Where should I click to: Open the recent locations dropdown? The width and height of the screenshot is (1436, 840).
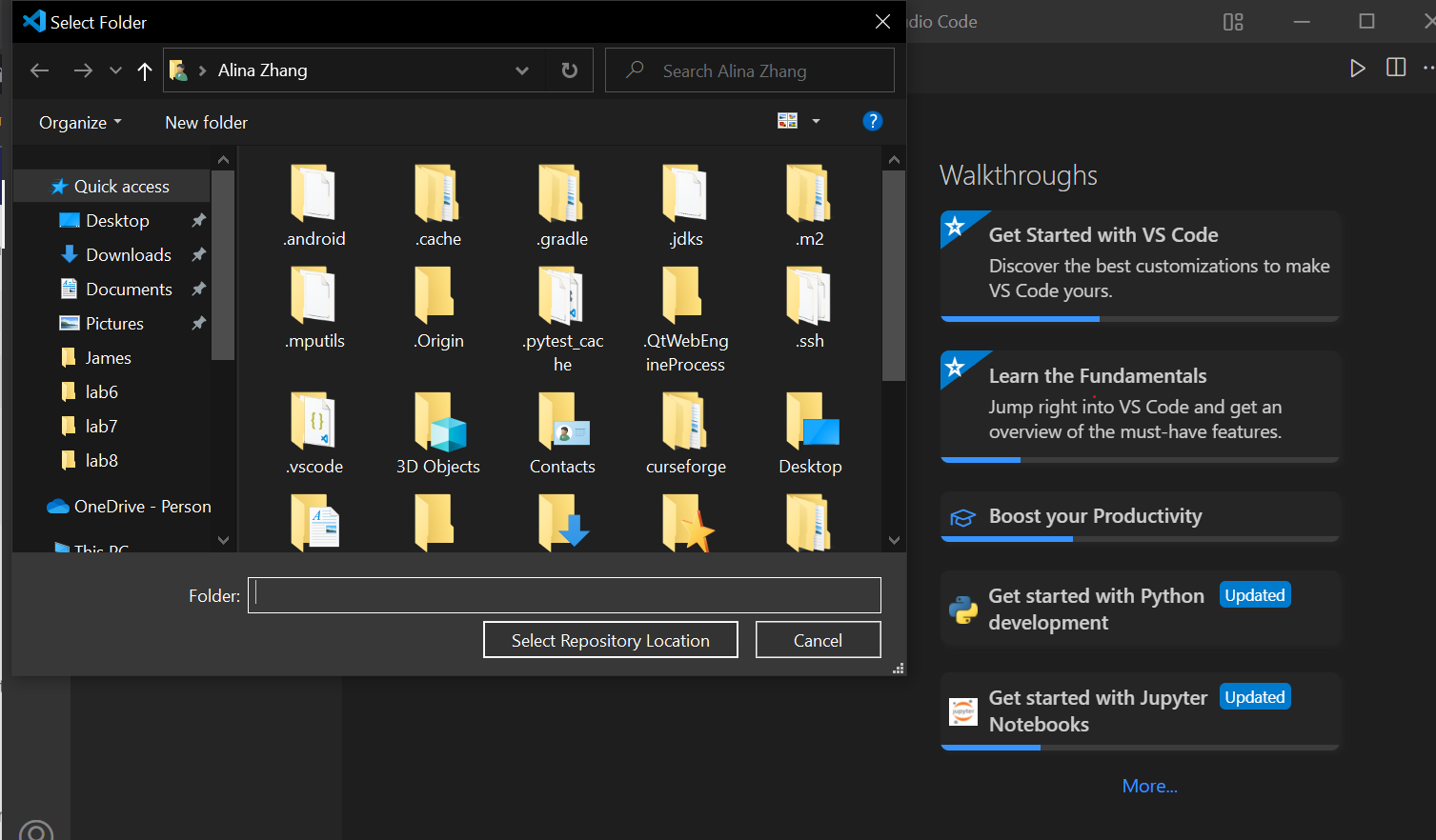click(x=115, y=70)
